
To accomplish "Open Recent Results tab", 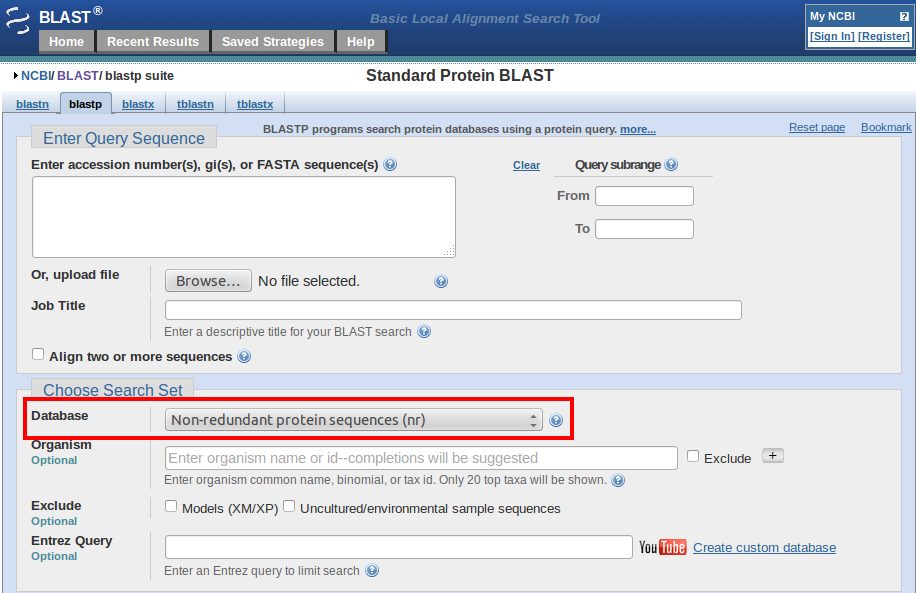I will coord(152,41).
